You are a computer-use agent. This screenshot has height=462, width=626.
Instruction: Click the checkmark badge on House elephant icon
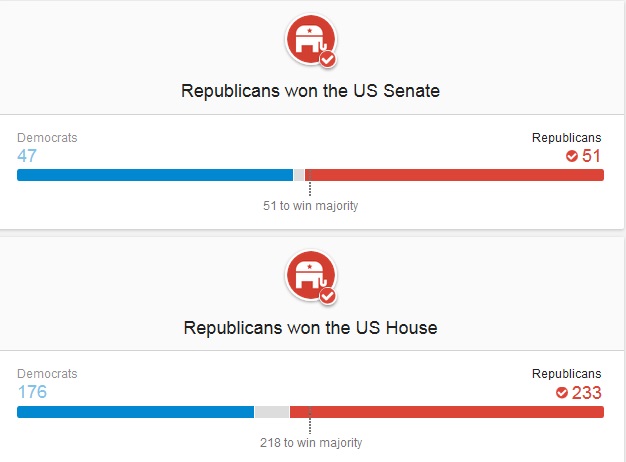328,296
